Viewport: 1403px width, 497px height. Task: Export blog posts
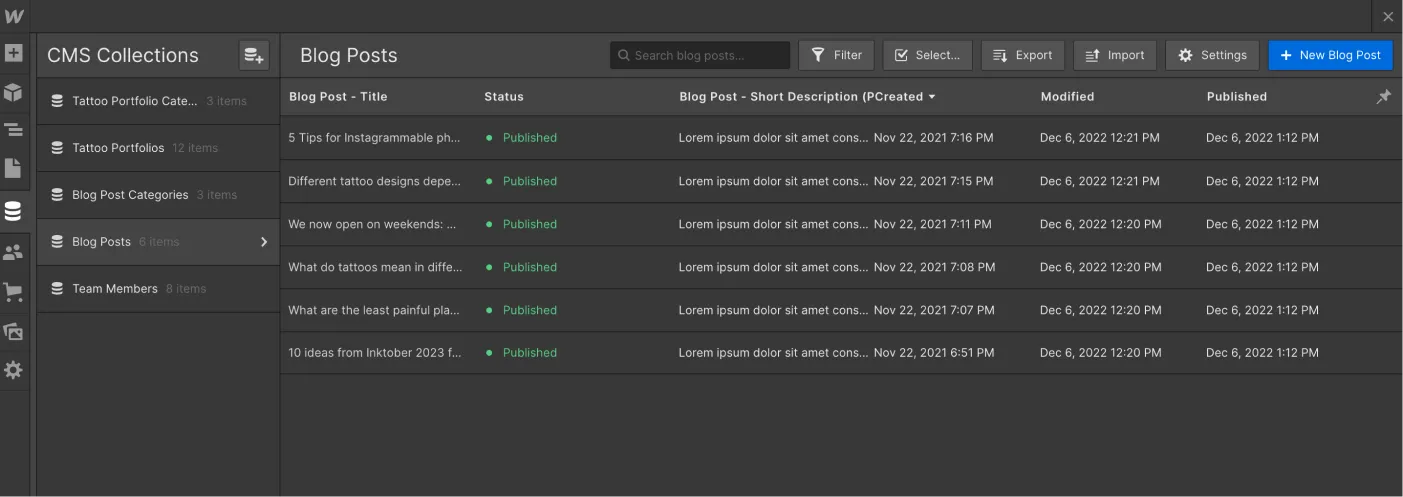click(x=1022, y=55)
